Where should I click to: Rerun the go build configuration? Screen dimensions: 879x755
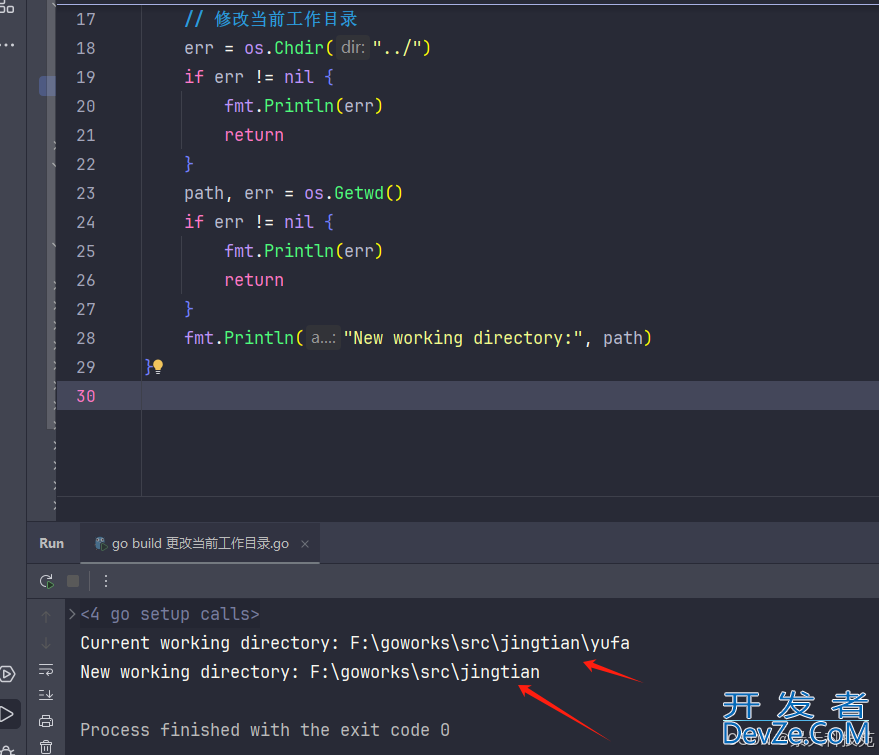point(47,581)
